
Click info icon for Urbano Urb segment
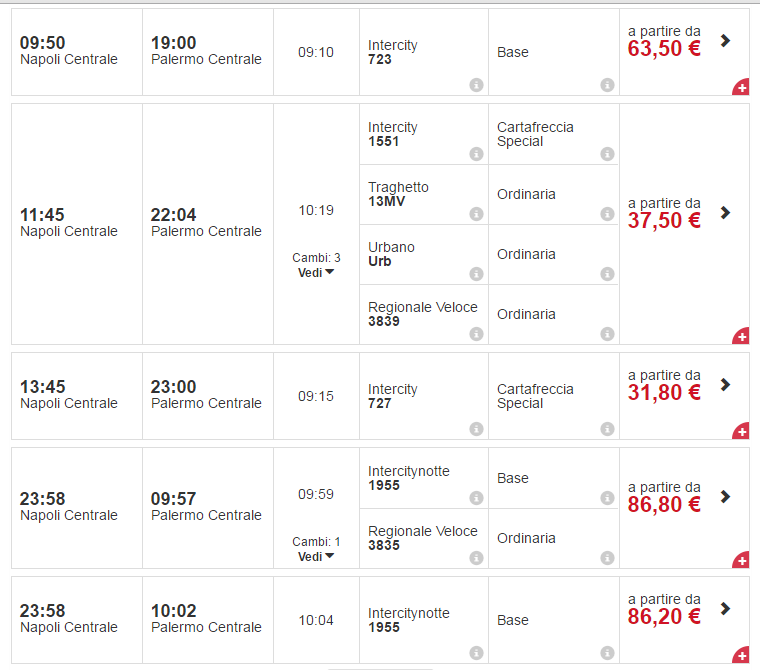click(x=476, y=274)
